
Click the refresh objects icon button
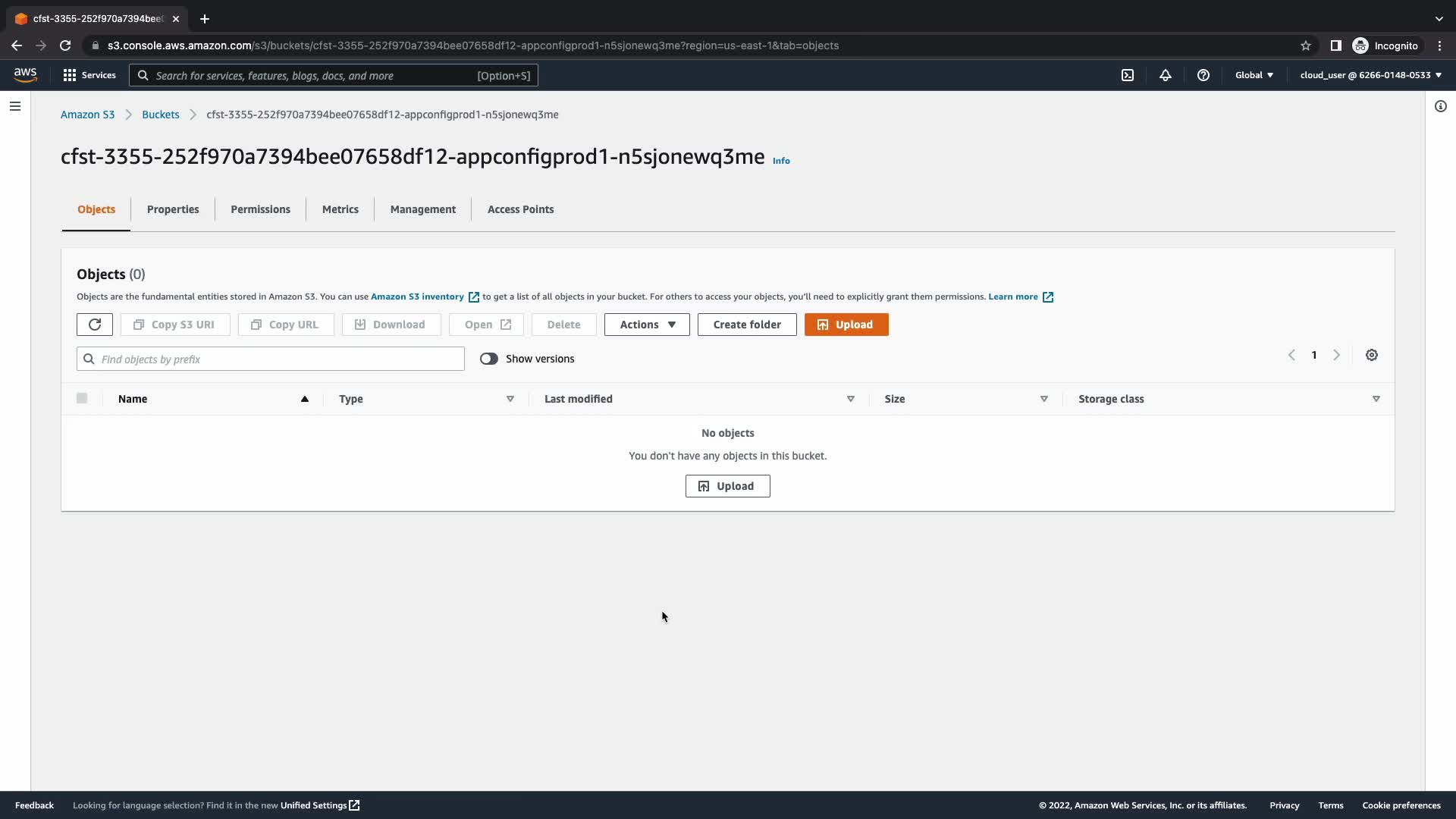(95, 325)
